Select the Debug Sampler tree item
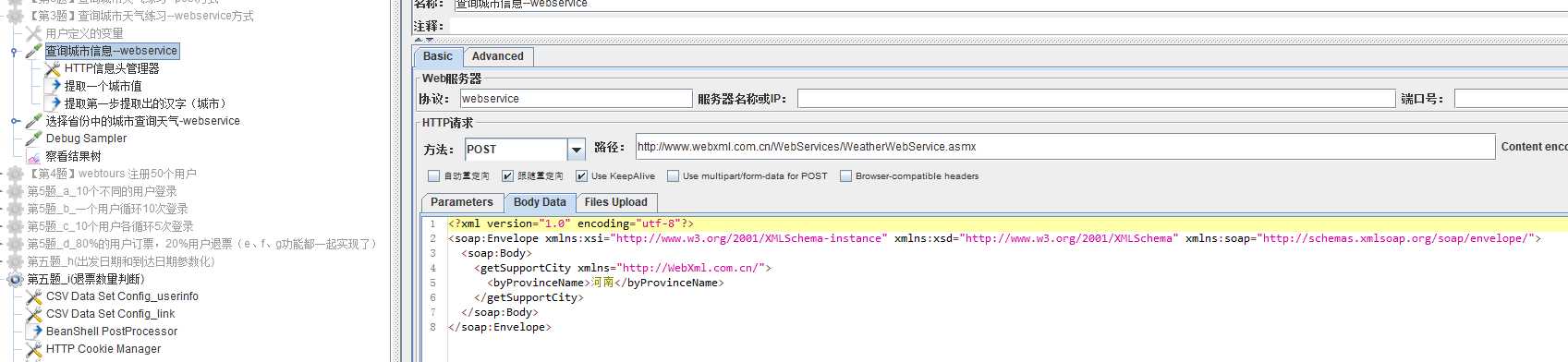The width and height of the screenshot is (1568, 362). (x=86, y=139)
